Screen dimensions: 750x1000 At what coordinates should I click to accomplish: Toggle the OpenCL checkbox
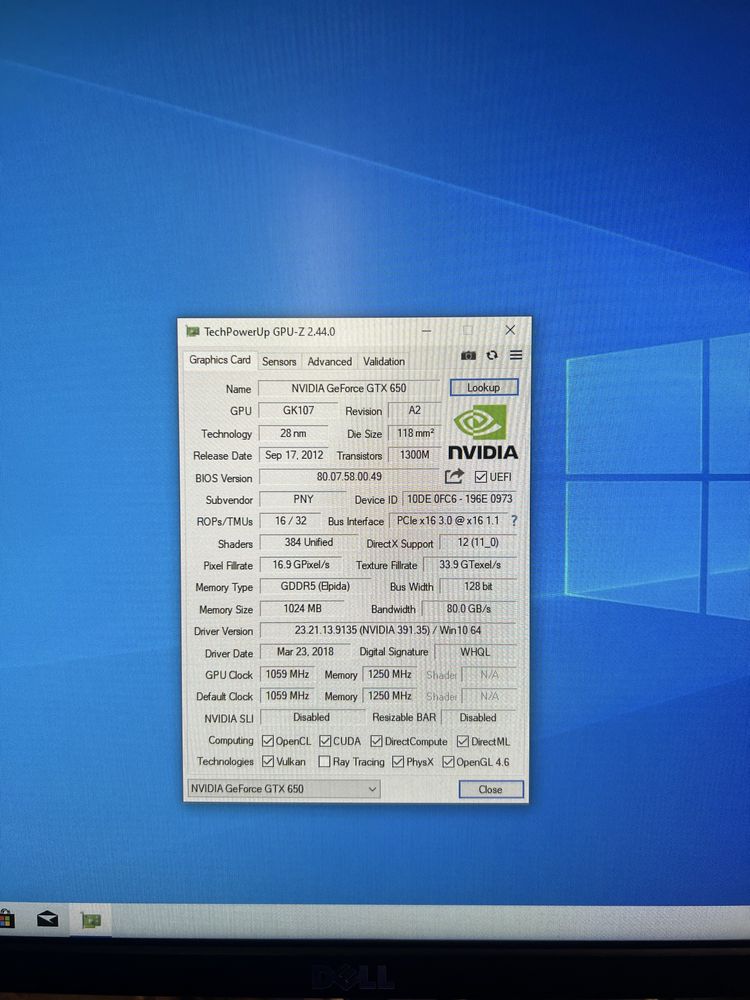point(268,741)
